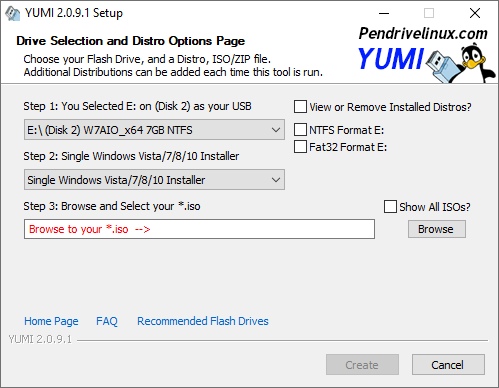Close the YUMI Setup window
This screenshot has width=499, height=388.
[x=475, y=13]
